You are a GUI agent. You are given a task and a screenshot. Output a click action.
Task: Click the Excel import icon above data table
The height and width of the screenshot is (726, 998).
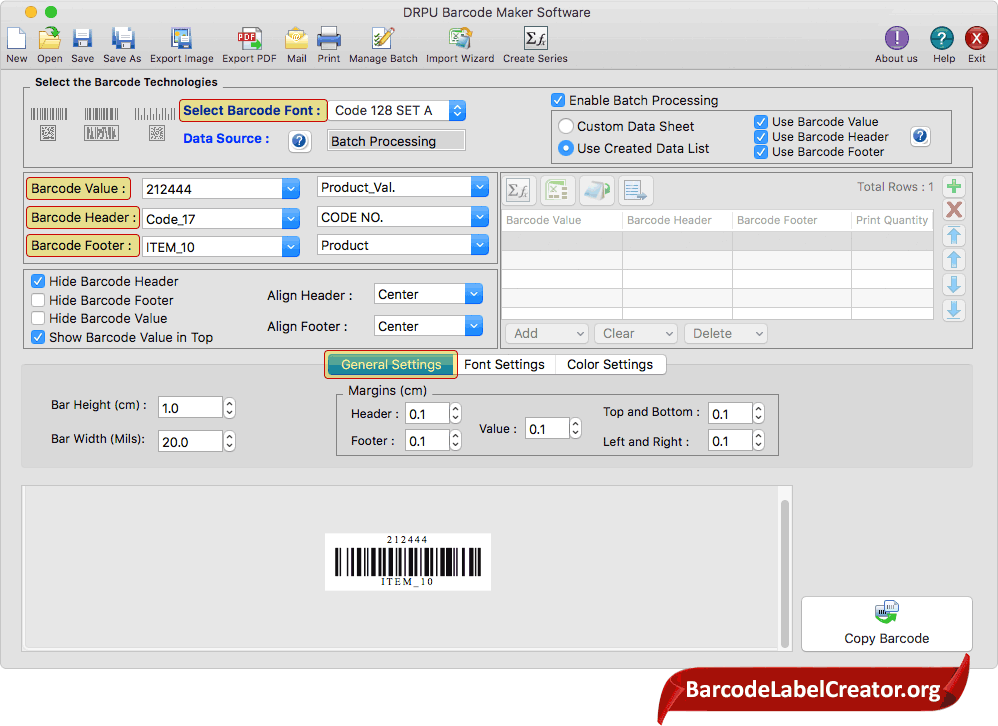click(558, 190)
